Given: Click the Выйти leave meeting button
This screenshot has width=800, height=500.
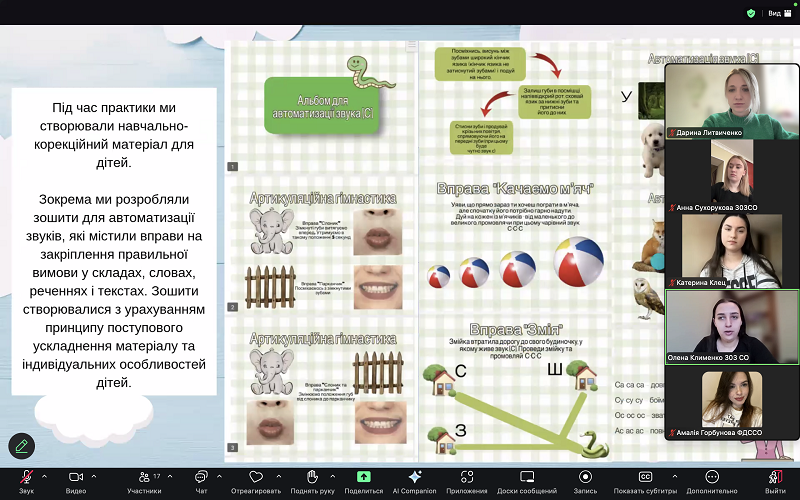Looking at the screenshot, I should (775, 478).
